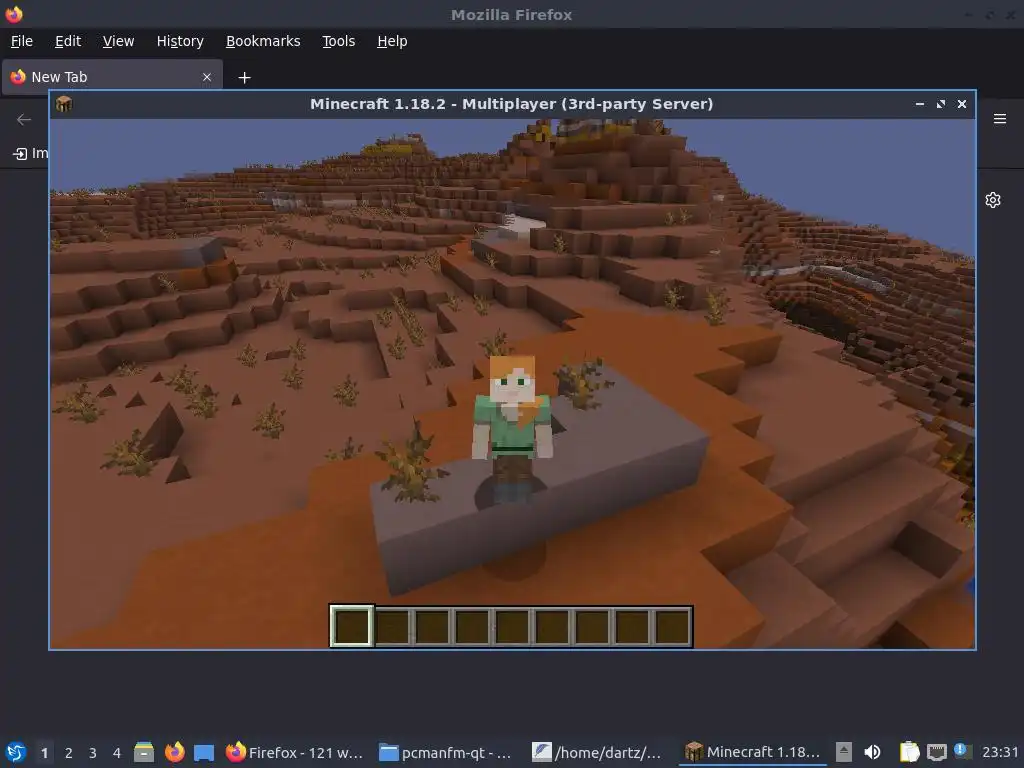Switch to the Minecraft 1.18 taskbar button

752,752
